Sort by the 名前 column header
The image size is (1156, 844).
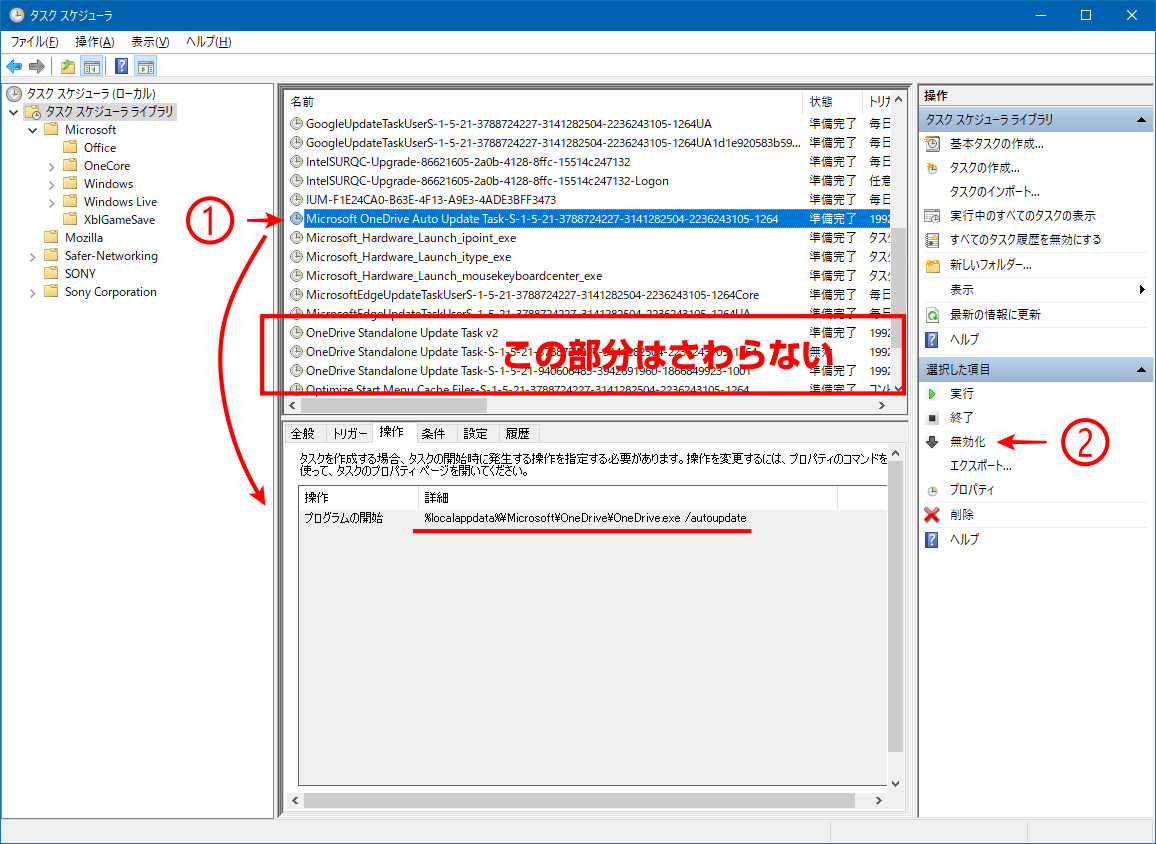tap(543, 102)
